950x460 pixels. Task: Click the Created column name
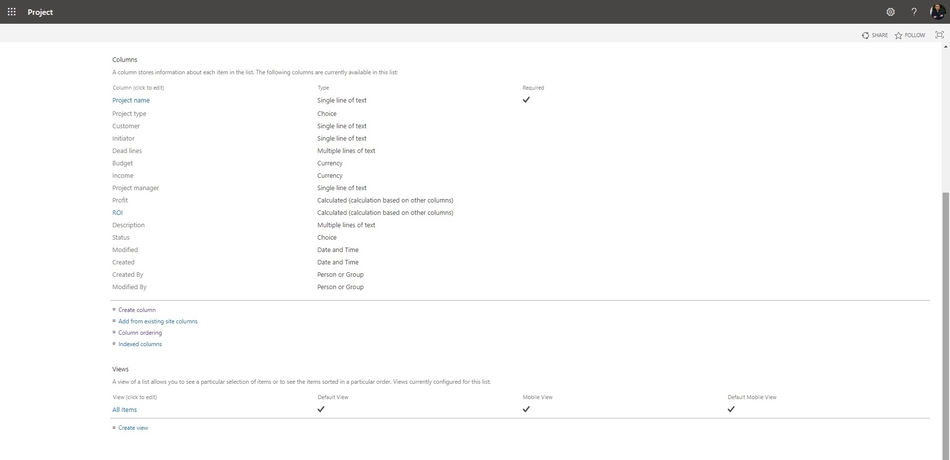pyautogui.click(x=124, y=262)
